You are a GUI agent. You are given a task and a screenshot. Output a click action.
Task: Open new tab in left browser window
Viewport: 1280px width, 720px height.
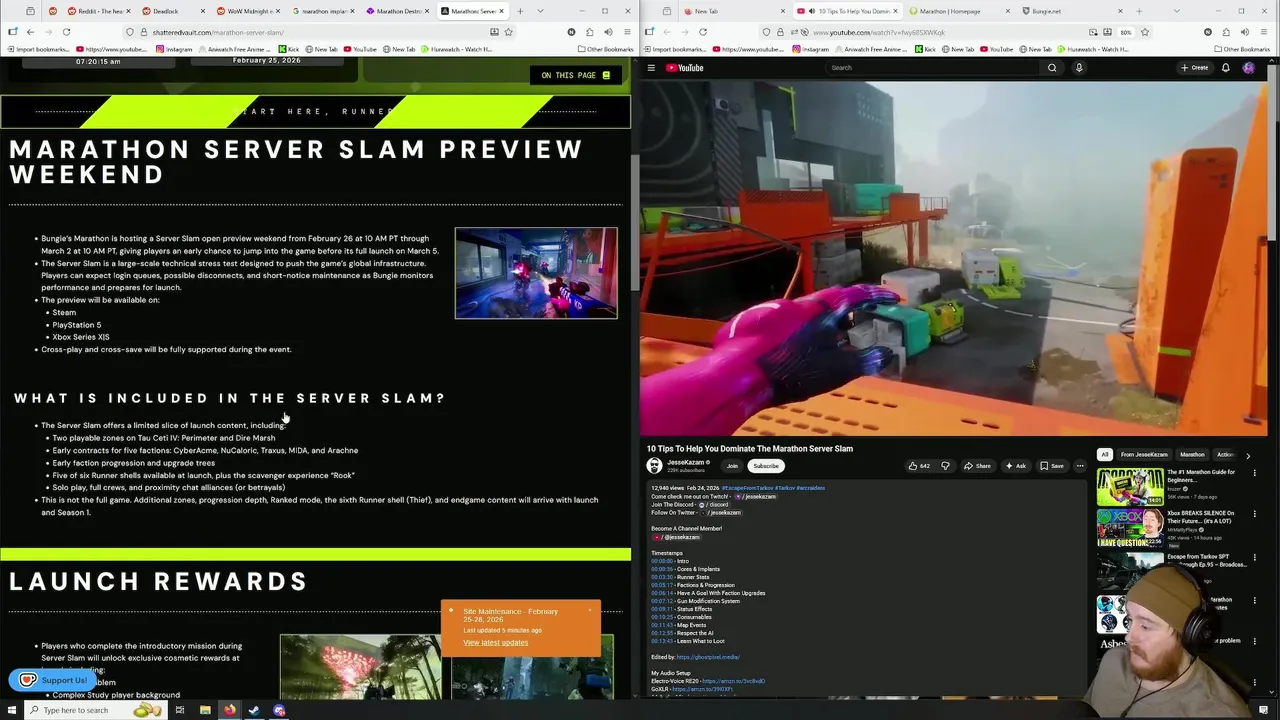[520, 11]
